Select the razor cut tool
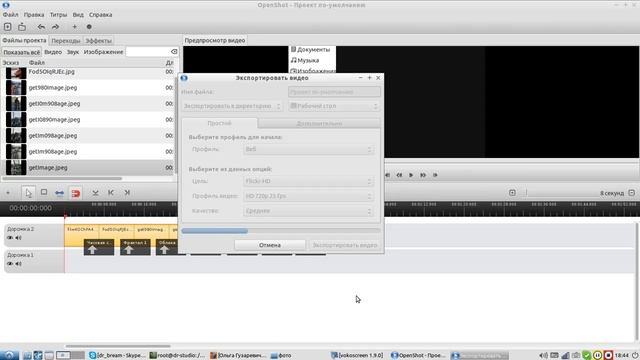The height and width of the screenshot is (360, 640). click(x=44, y=193)
